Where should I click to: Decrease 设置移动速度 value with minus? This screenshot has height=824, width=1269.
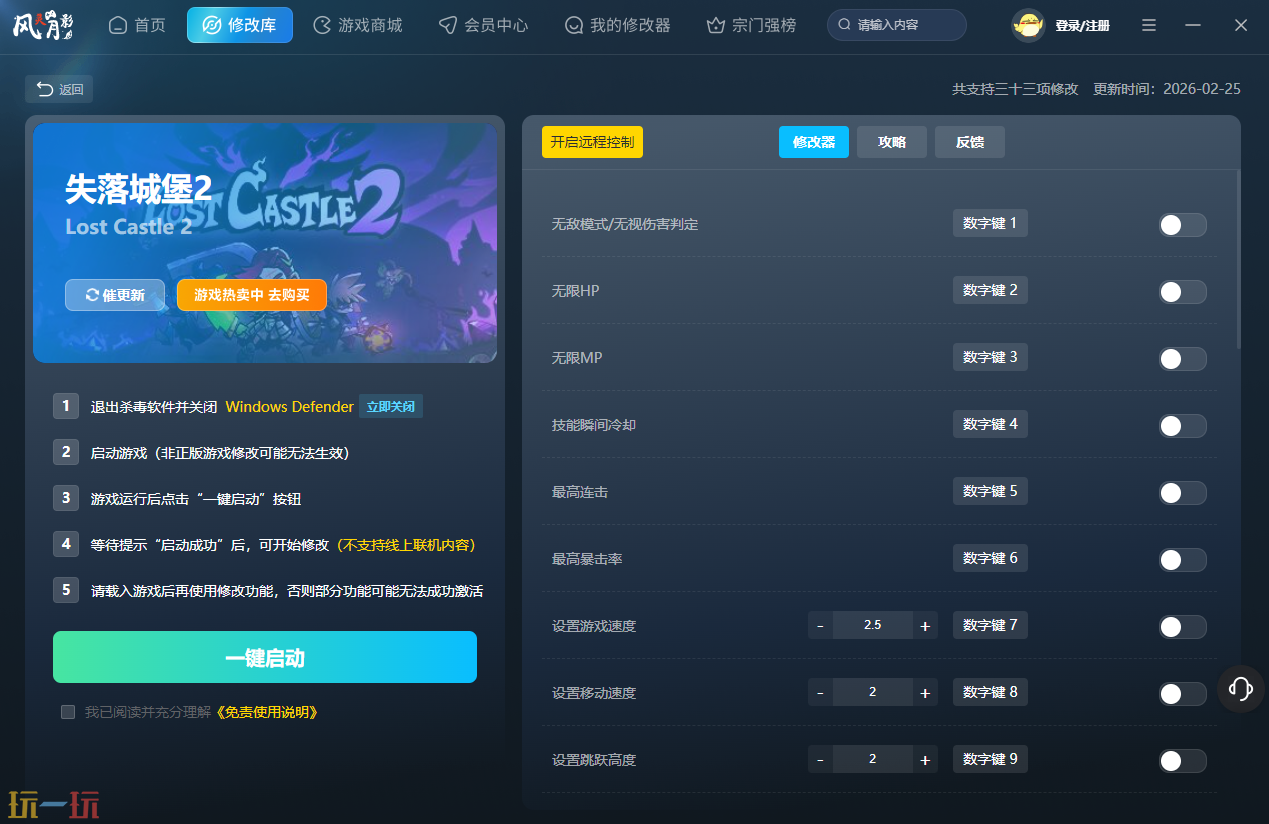(x=820, y=692)
